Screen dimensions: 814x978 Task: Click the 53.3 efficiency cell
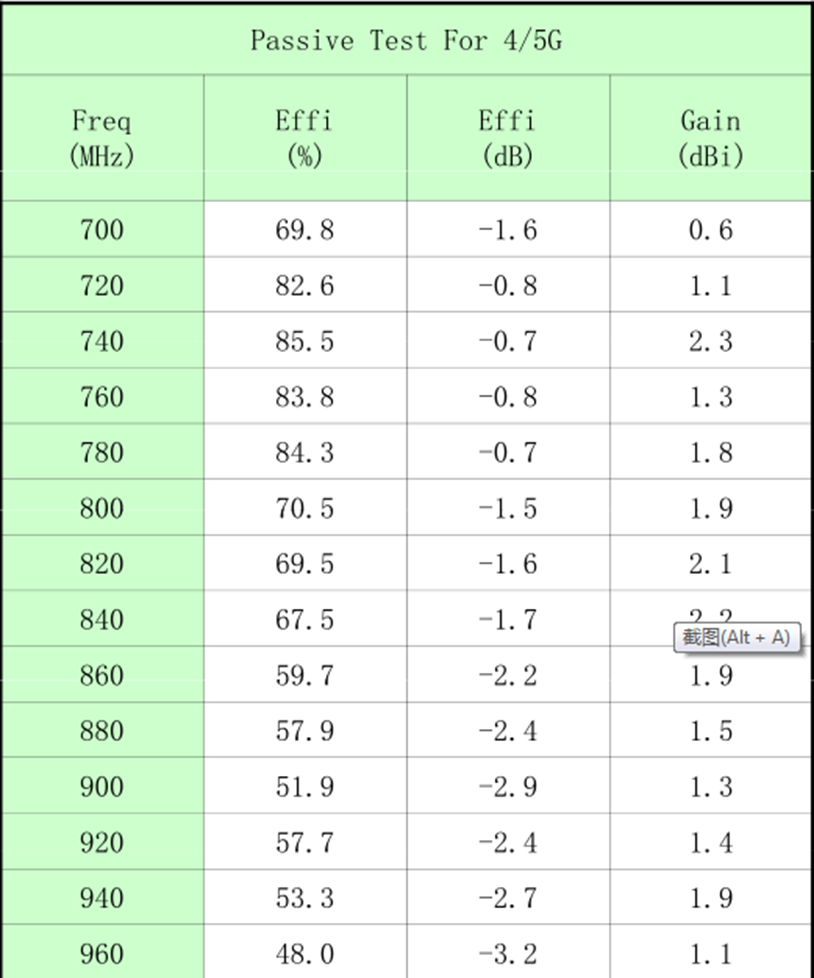click(x=305, y=898)
